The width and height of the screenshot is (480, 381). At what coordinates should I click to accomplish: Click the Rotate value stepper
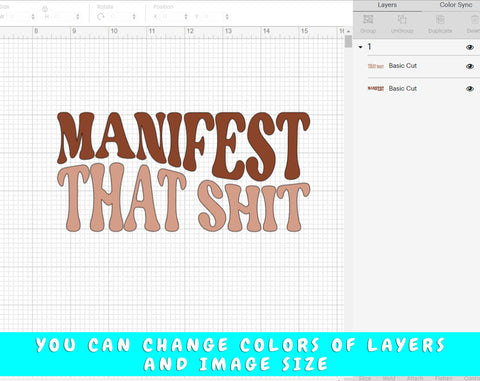coord(134,16)
